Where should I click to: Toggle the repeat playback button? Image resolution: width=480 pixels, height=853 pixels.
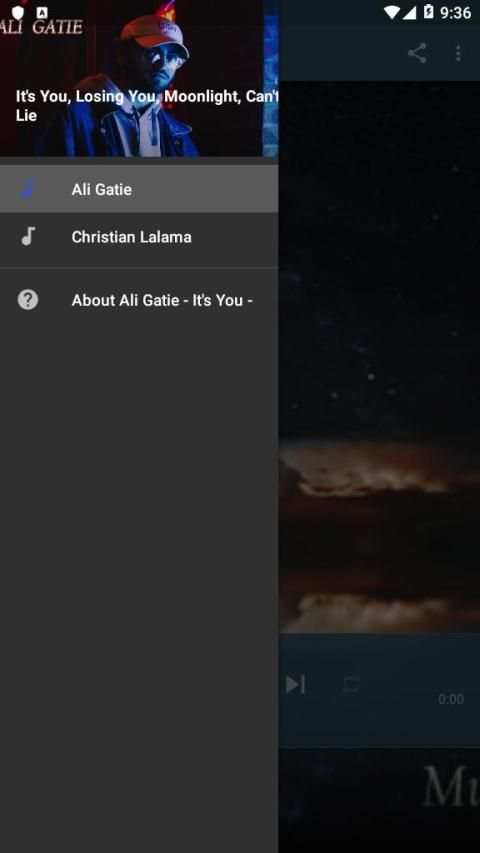[351, 684]
